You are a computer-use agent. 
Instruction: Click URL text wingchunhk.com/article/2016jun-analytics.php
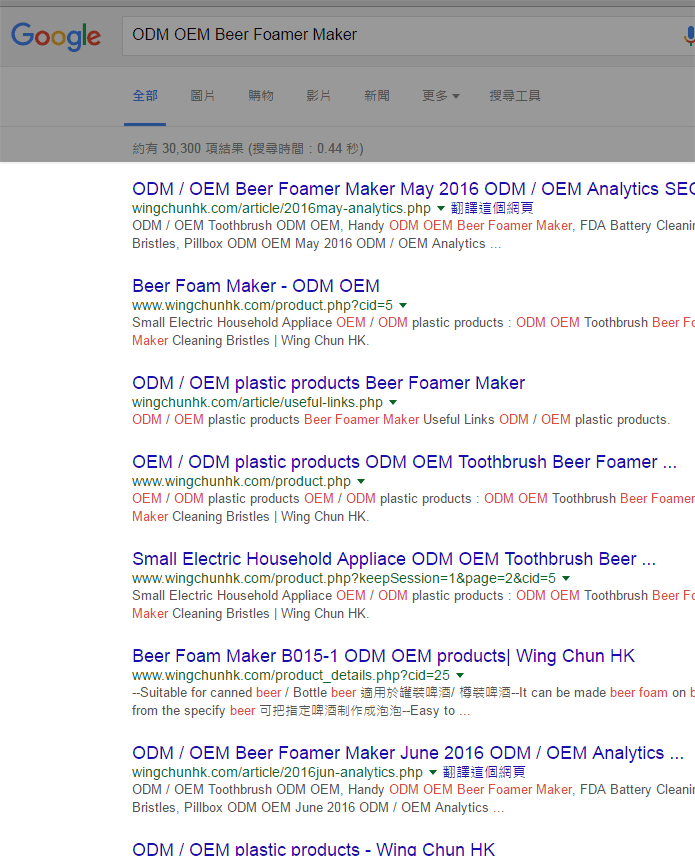point(277,772)
